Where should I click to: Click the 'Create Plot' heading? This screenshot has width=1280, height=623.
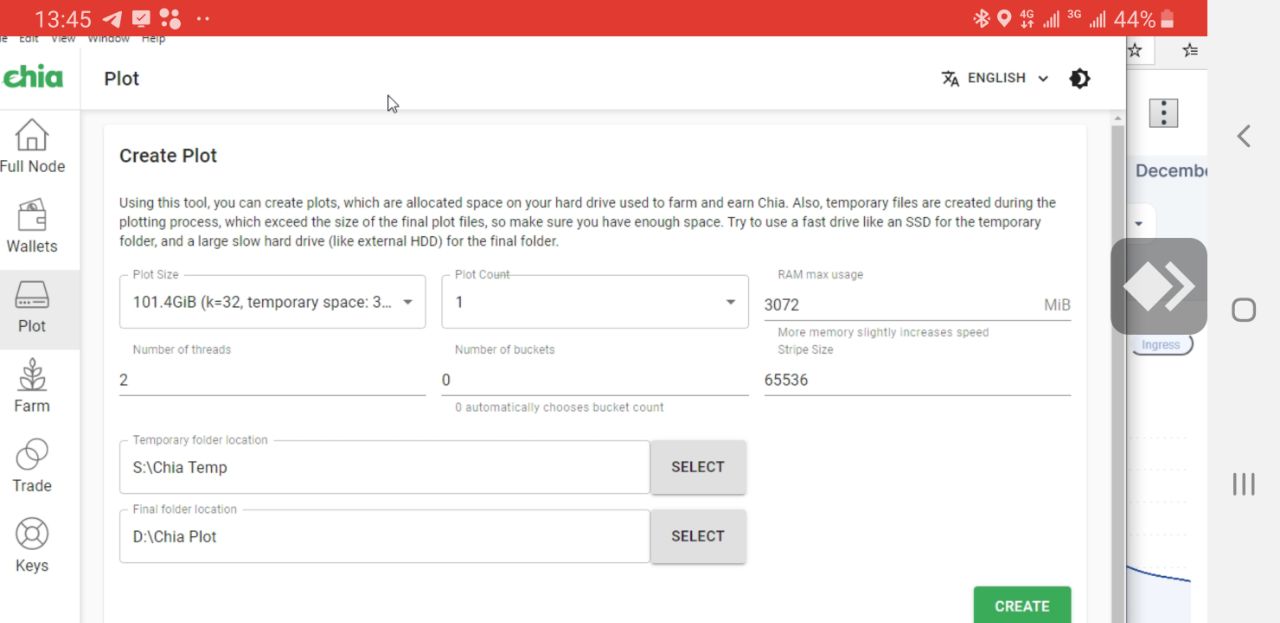click(x=168, y=156)
